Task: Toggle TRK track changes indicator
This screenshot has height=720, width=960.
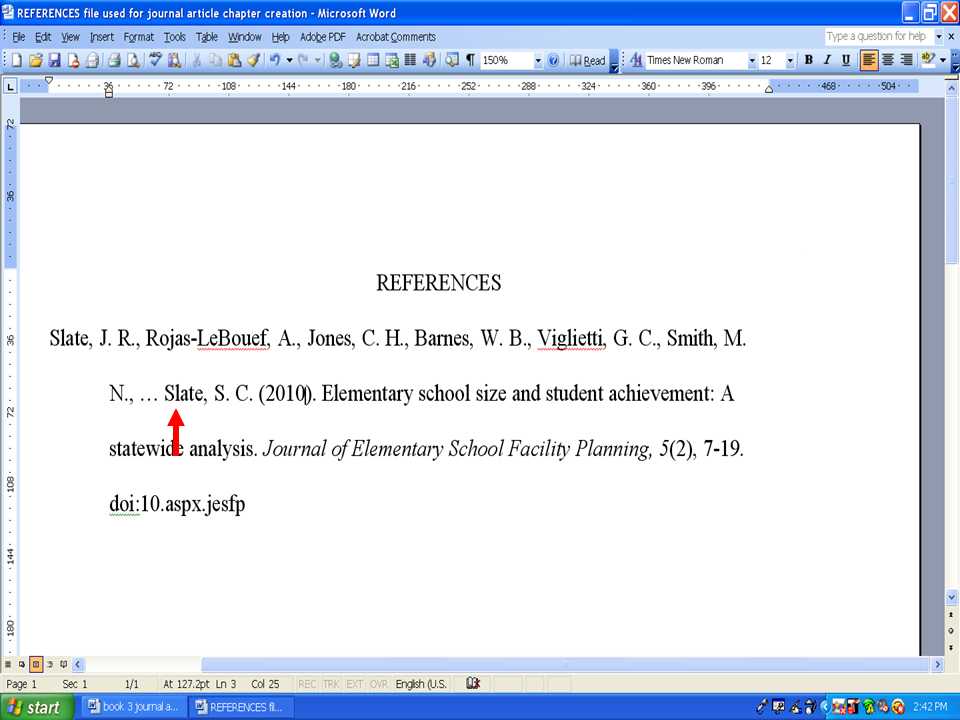Action: [331, 684]
